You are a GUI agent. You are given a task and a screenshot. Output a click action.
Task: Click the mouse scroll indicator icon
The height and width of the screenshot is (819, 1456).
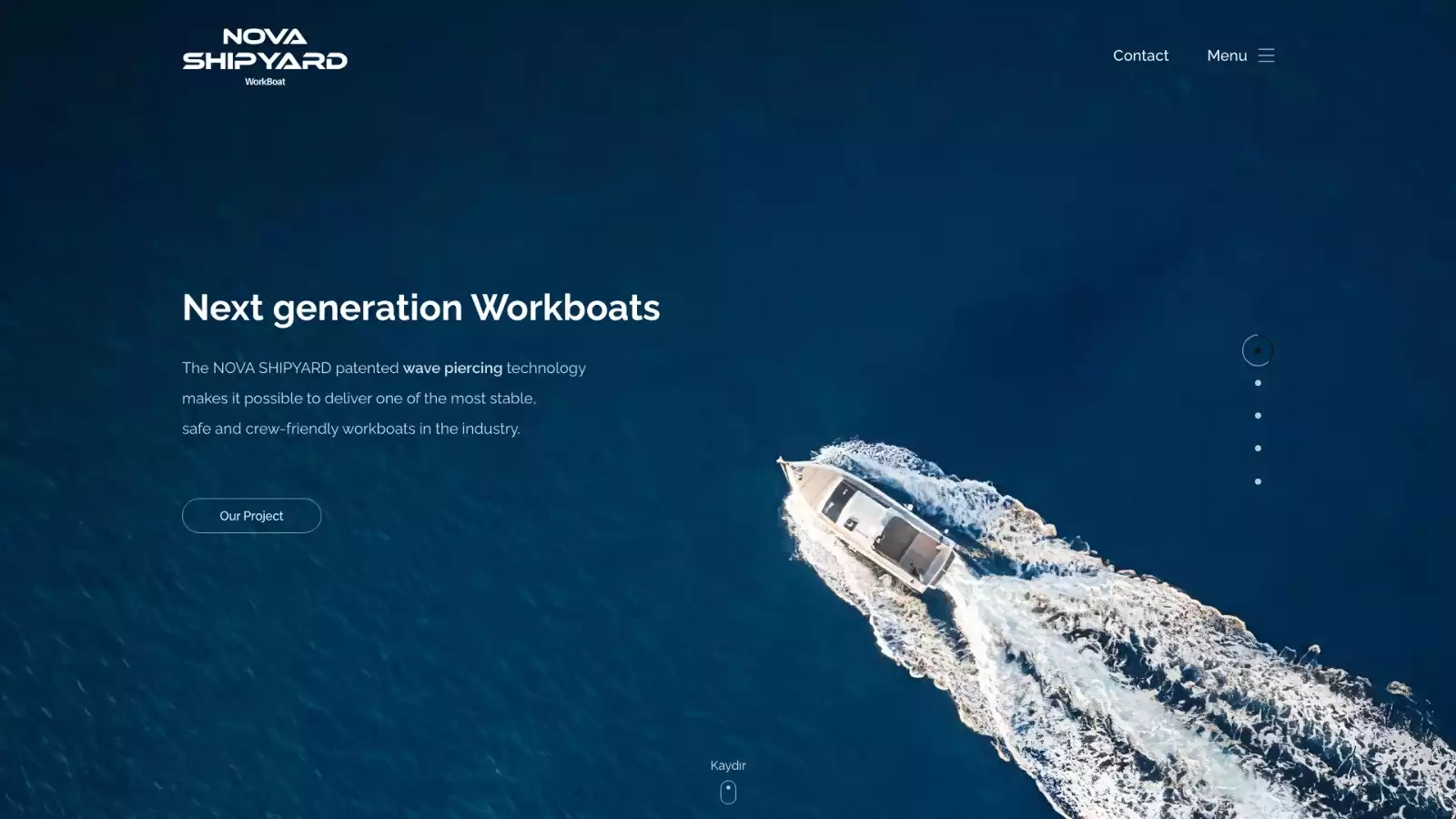[728, 792]
